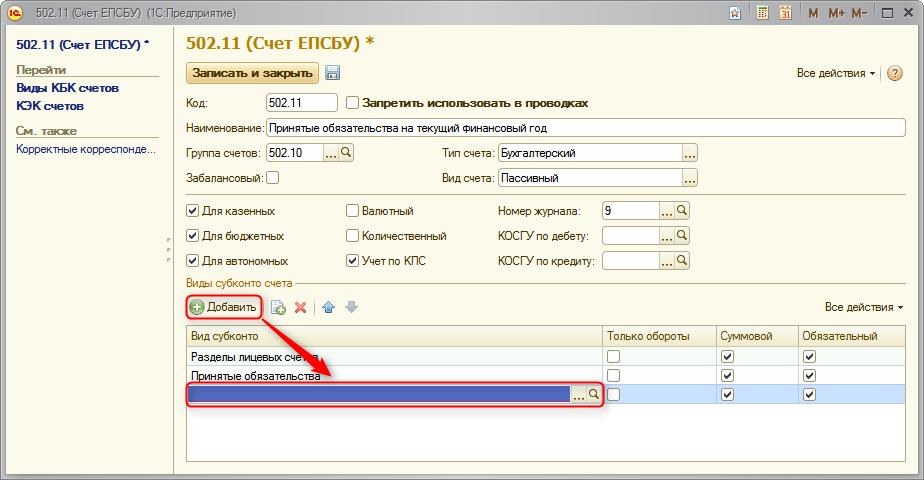
Task: Move the subconto row up with the blue arrow
Action: click(x=329, y=307)
